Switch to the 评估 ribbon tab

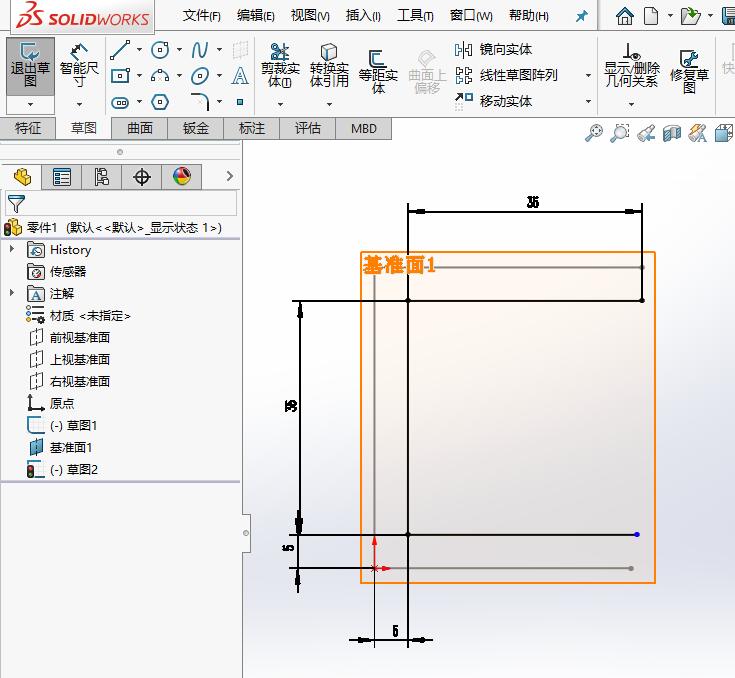pyautogui.click(x=308, y=128)
